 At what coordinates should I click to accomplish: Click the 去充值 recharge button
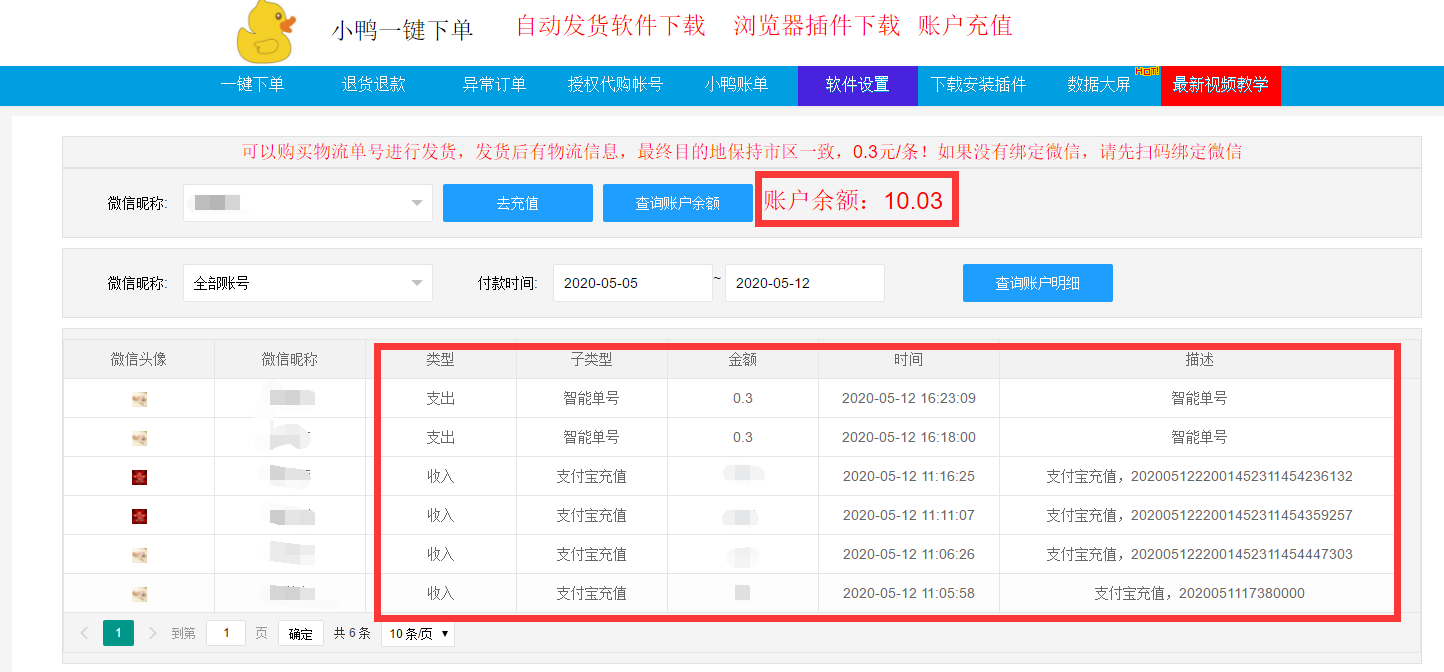click(x=517, y=202)
